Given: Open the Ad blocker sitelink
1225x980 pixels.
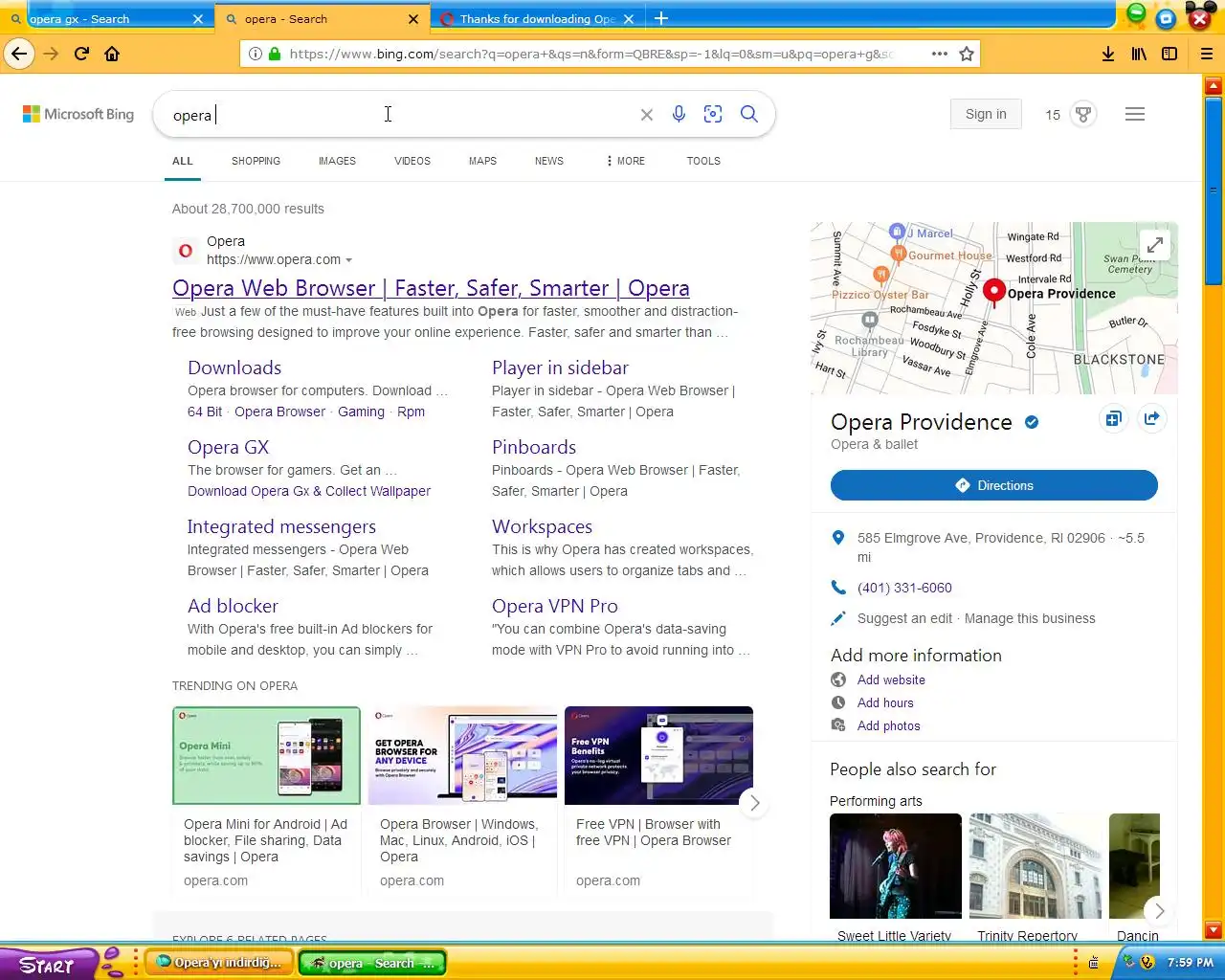Looking at the screenshot, I should coord(233,606).
